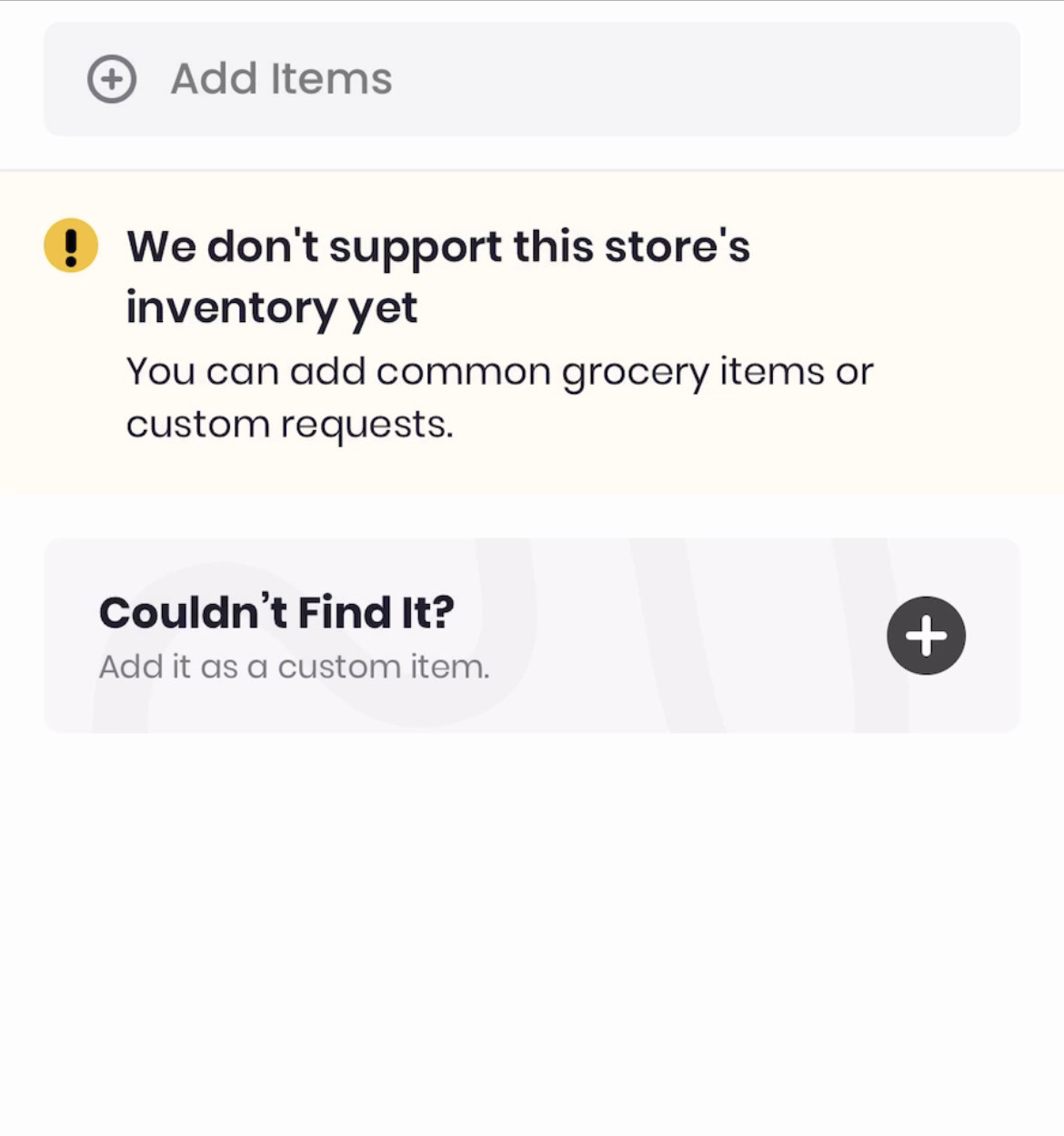
Task: Click "custom requests." in the warning description
Action: (289, 425)
